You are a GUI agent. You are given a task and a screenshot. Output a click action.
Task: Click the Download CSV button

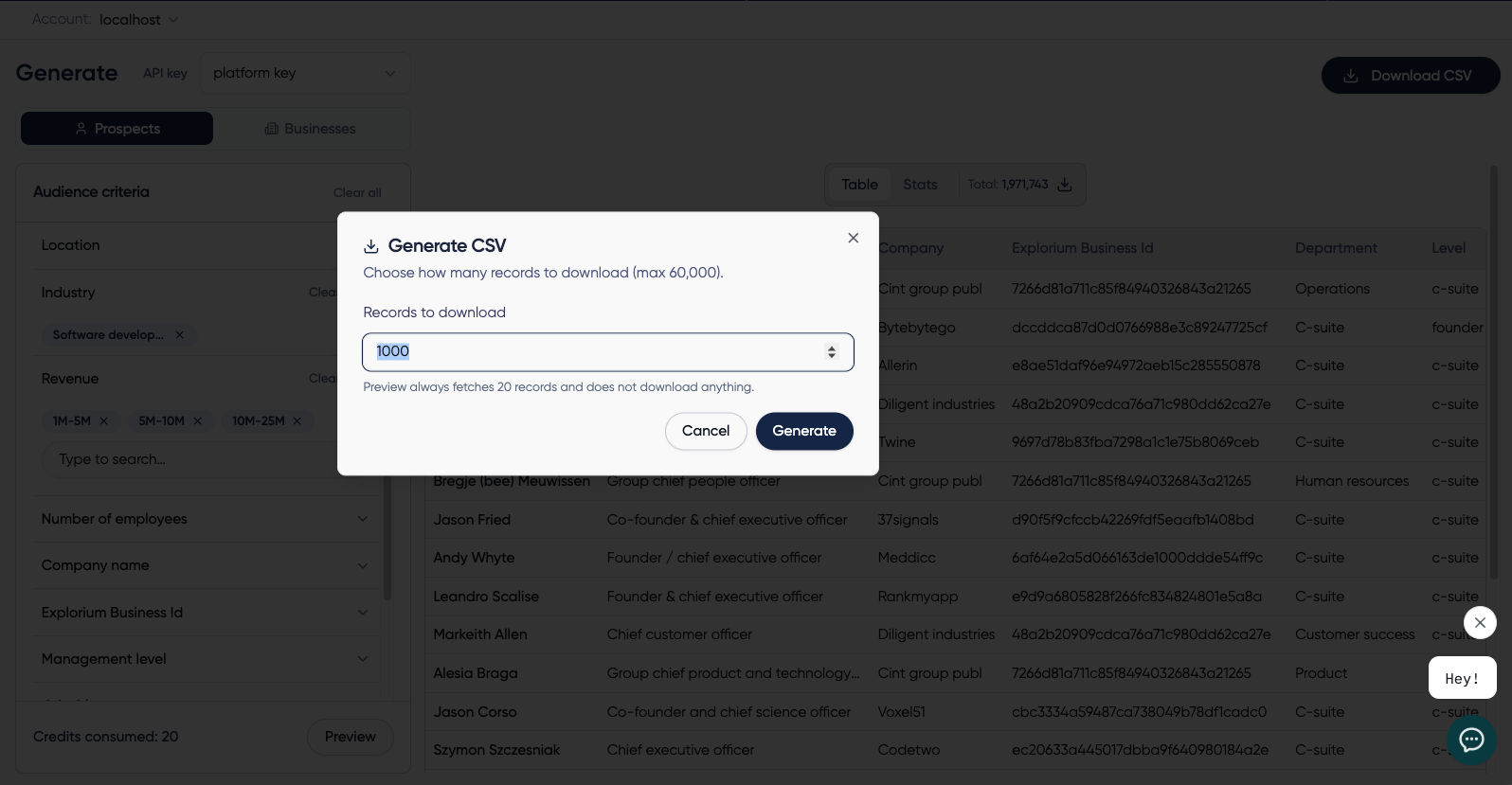pos(1410,76)
